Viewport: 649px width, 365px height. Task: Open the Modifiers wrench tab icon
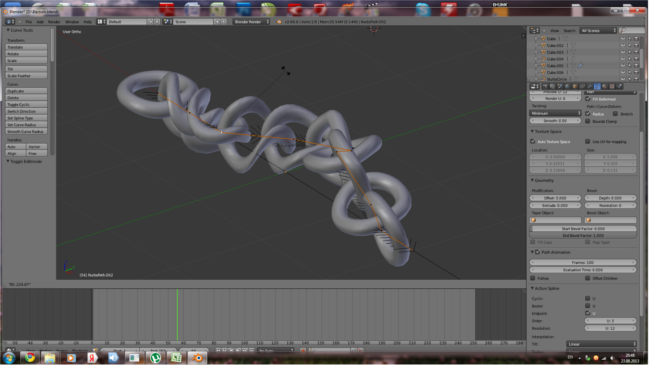(589, 86)
